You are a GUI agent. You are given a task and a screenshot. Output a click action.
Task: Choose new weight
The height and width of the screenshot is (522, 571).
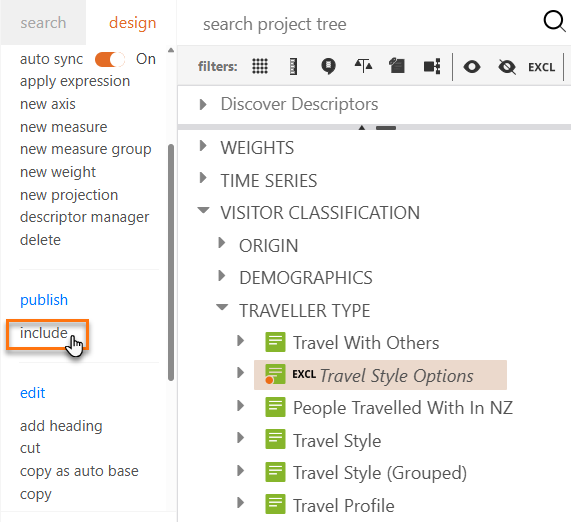58,172
